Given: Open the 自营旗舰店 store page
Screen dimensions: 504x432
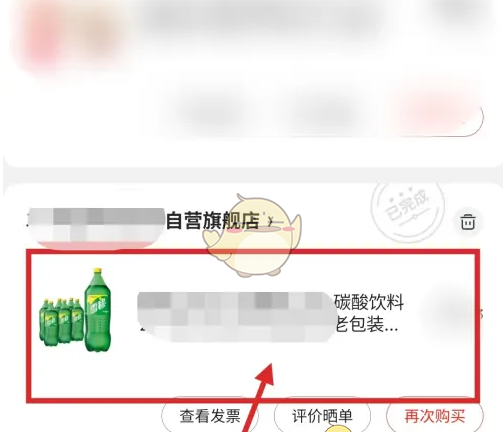Looking at the screenshot, I should click(212, 220).
